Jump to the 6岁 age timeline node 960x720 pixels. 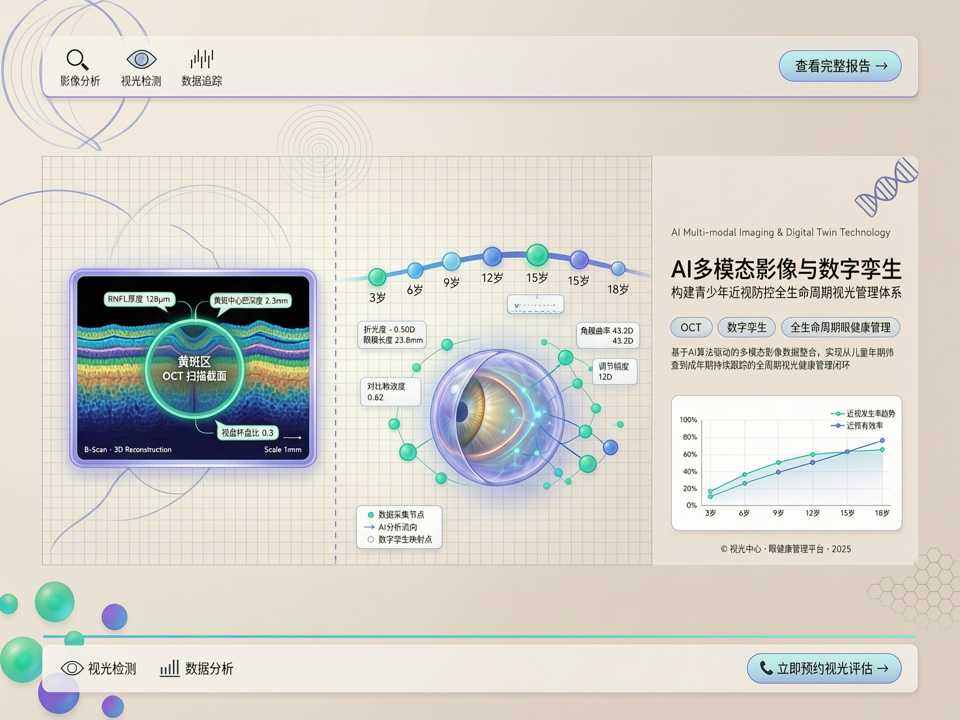pos(415,270)
